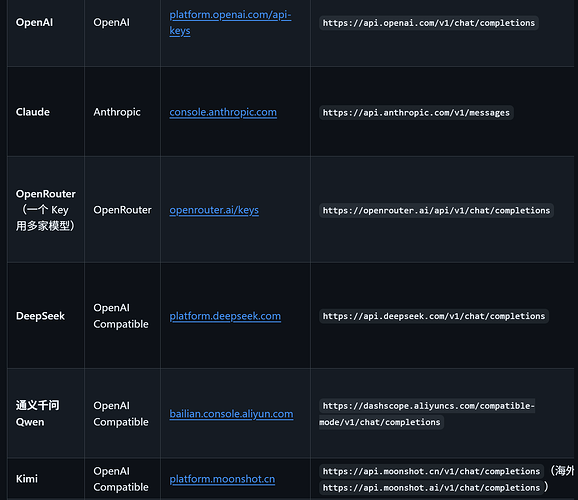578x500 pixels.
Task: Click the OpenRouter API endpoint code snippet
Action: tap(436, 211)
